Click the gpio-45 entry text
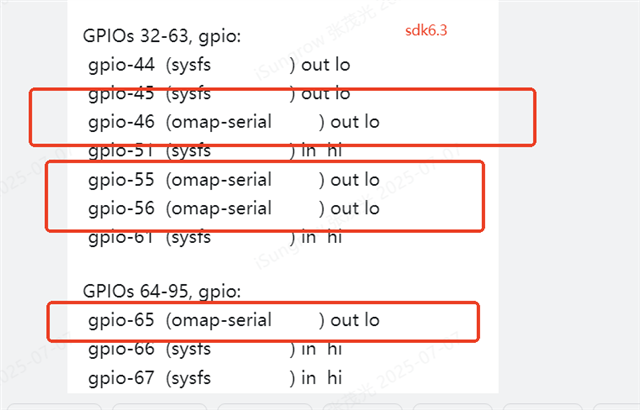This screenshot has width=640, height=410. [121, 94]
